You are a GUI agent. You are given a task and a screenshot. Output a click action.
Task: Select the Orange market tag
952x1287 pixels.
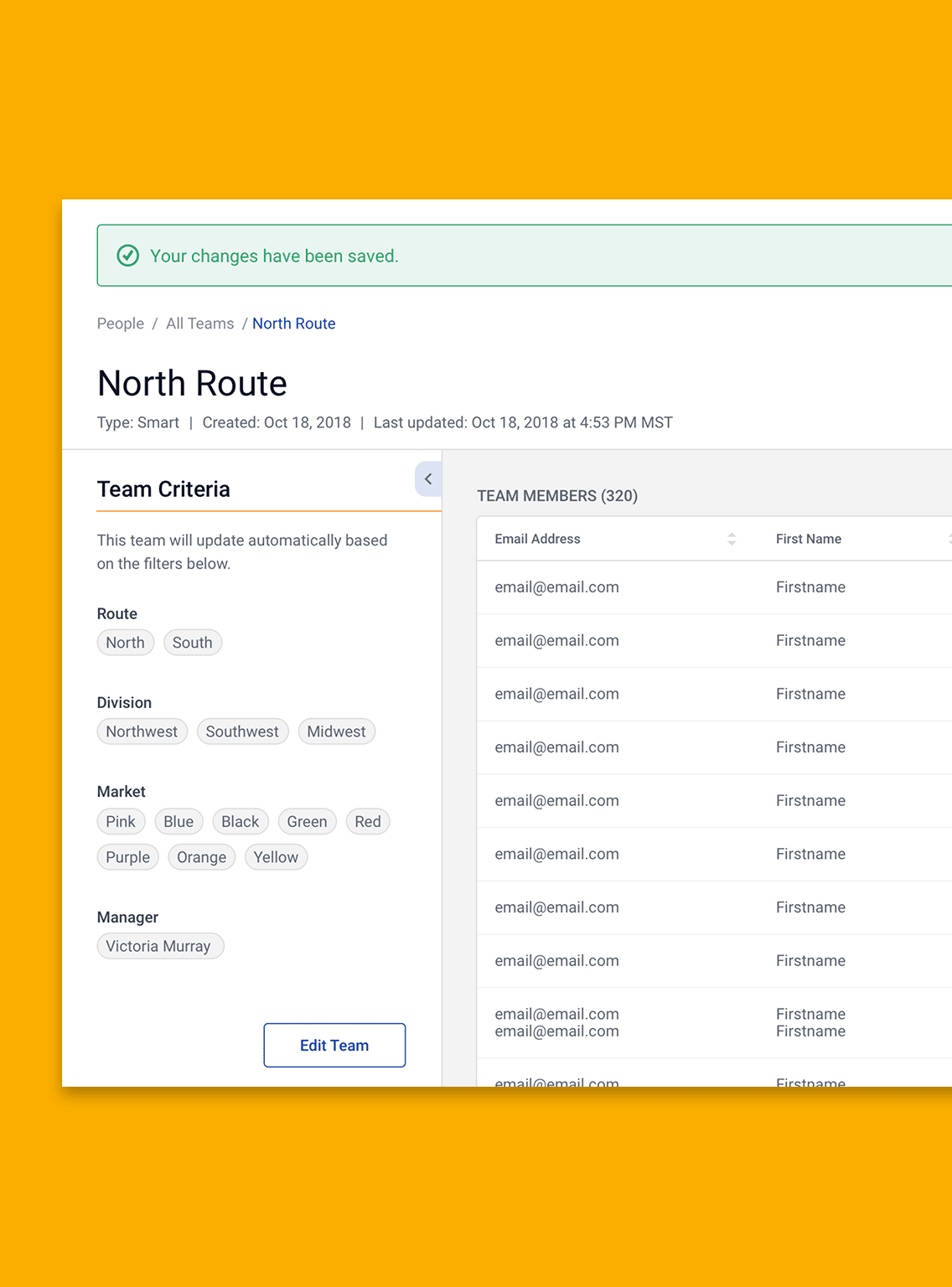(202, 857)
